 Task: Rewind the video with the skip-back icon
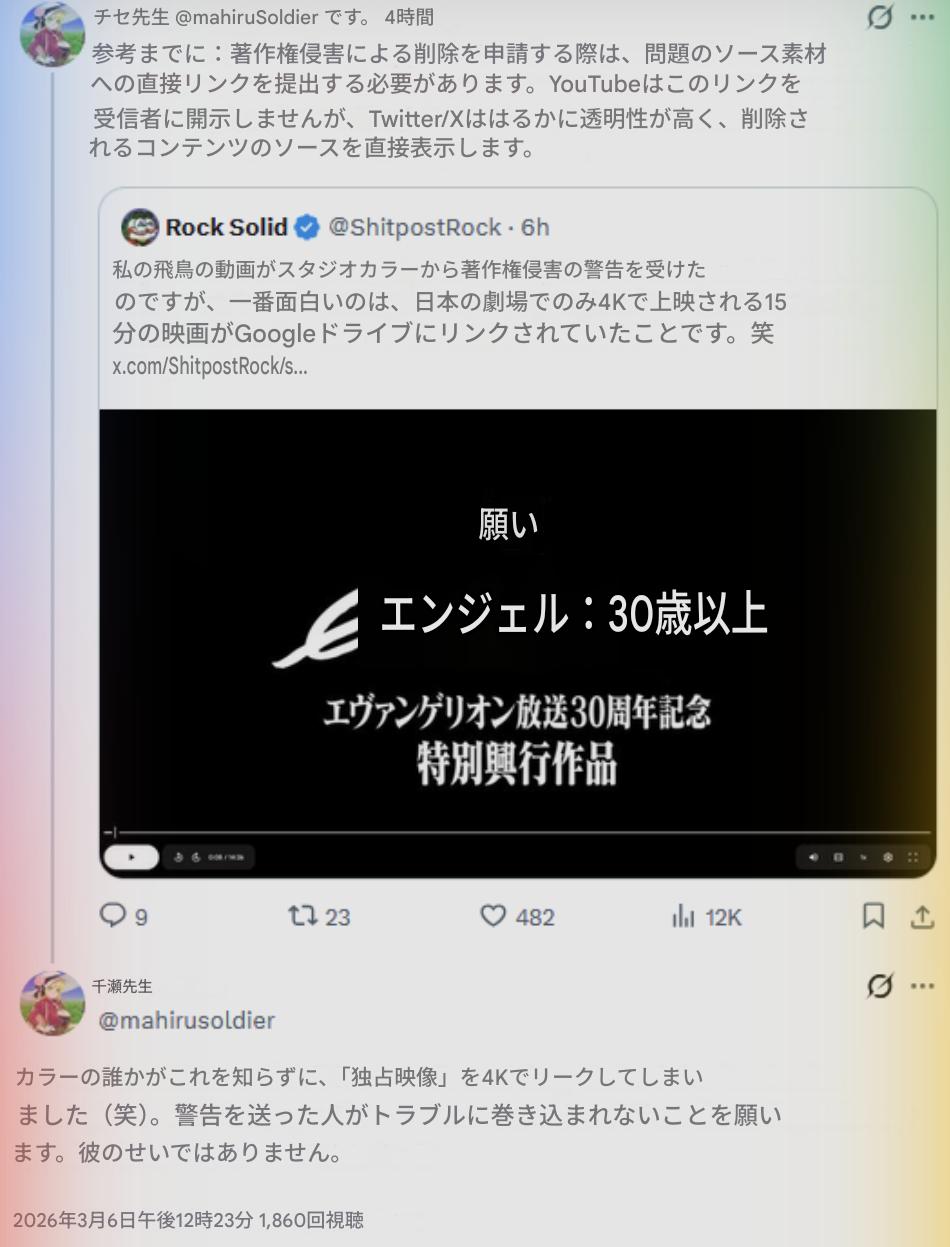[x=178, y=857]
